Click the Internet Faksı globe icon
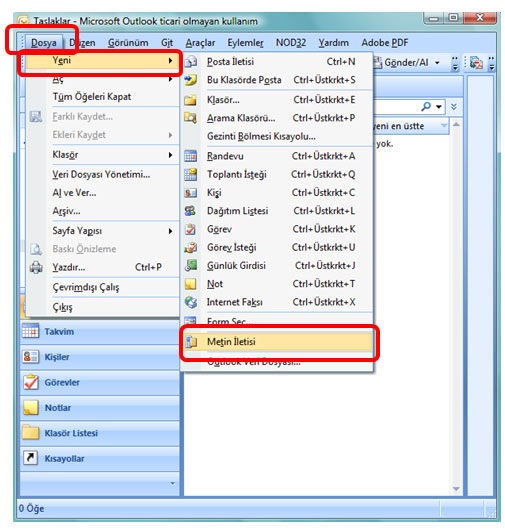The height and width of the screenshot is (532, 505). 191,302
